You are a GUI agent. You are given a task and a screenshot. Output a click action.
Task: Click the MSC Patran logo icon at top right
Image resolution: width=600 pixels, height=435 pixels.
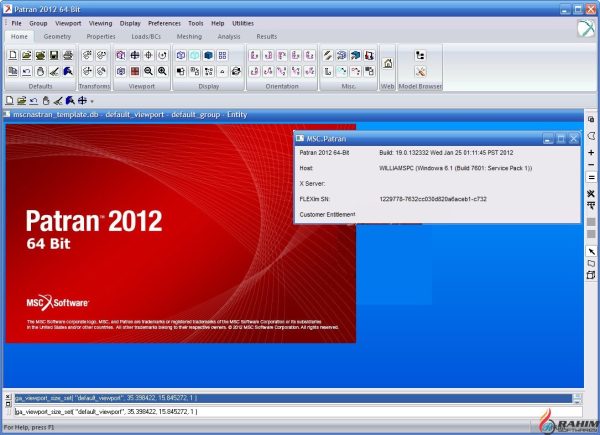point(586,29)
